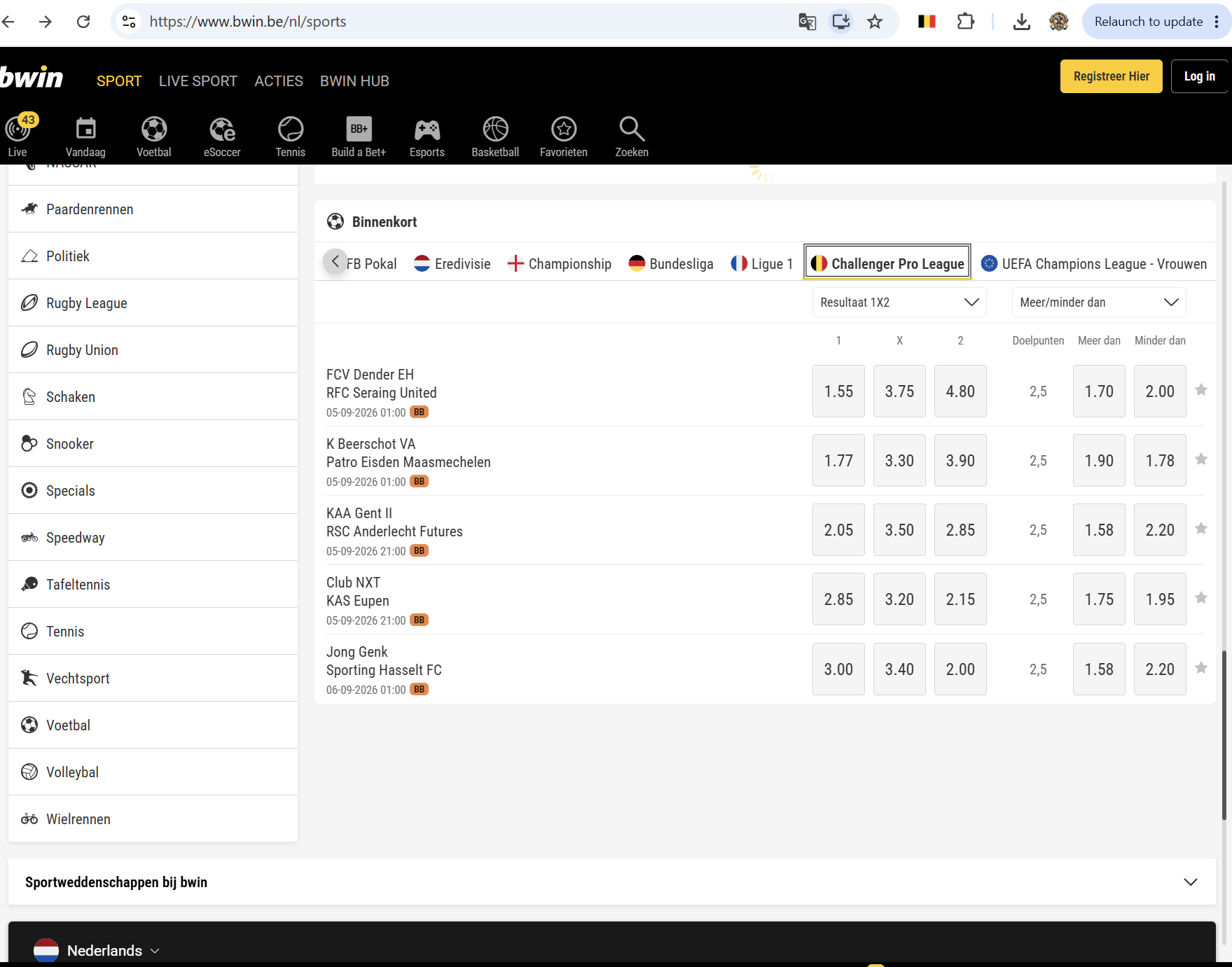This screenshot has width=1232, height=967.
Task: Open the browser downloads icon
Action: tap(1022, 22)
